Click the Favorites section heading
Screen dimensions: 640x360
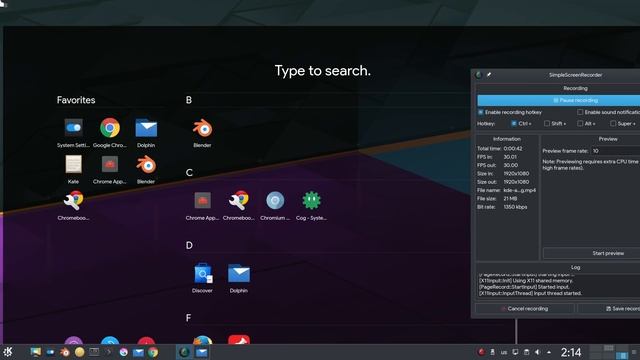tap(76, 100)
